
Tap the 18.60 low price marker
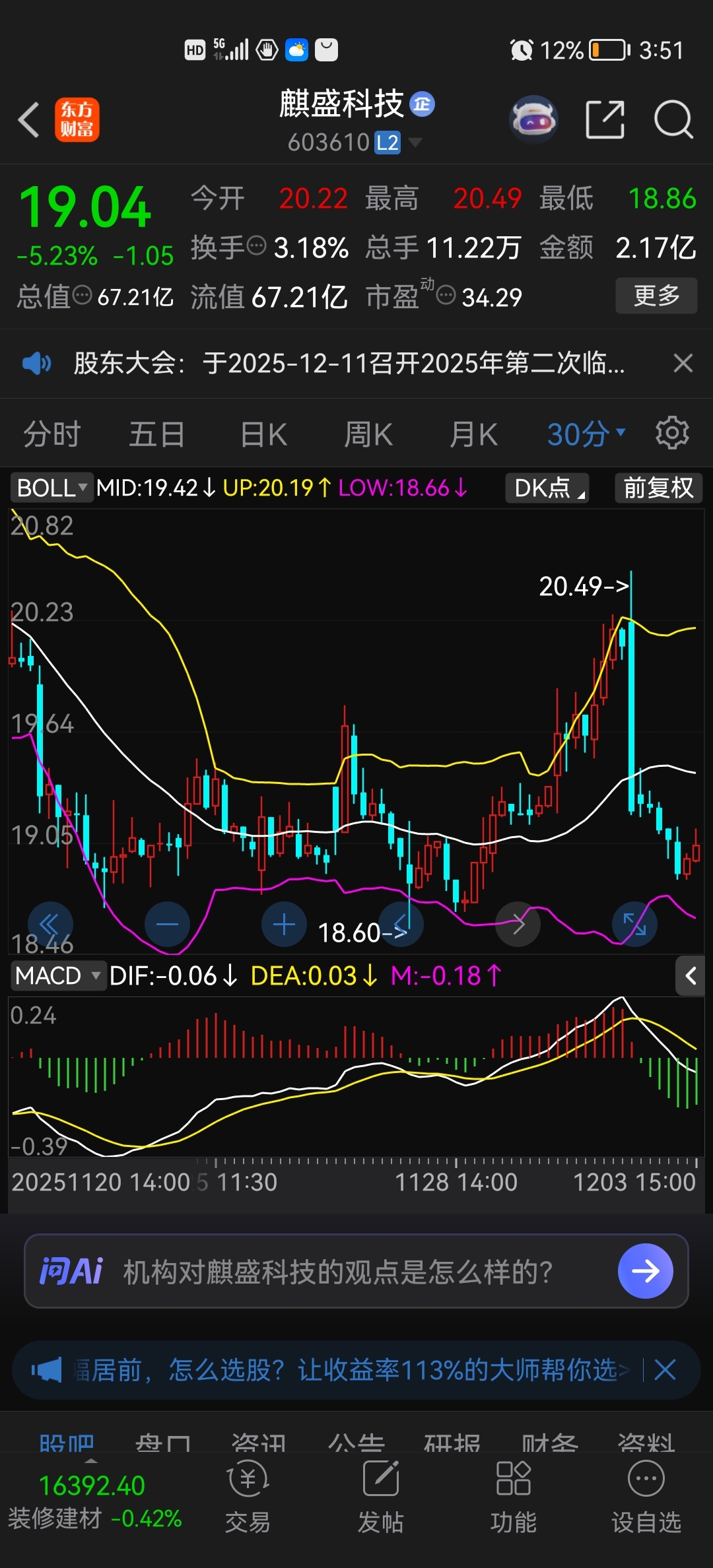pos(362,932)
